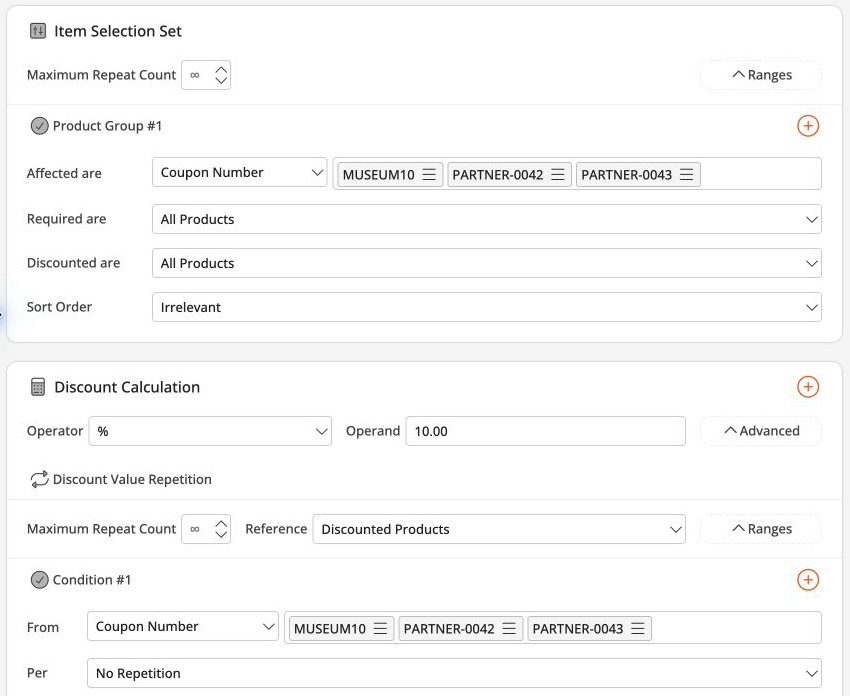Click the Operand 10.00 input field

click(545, 431)
